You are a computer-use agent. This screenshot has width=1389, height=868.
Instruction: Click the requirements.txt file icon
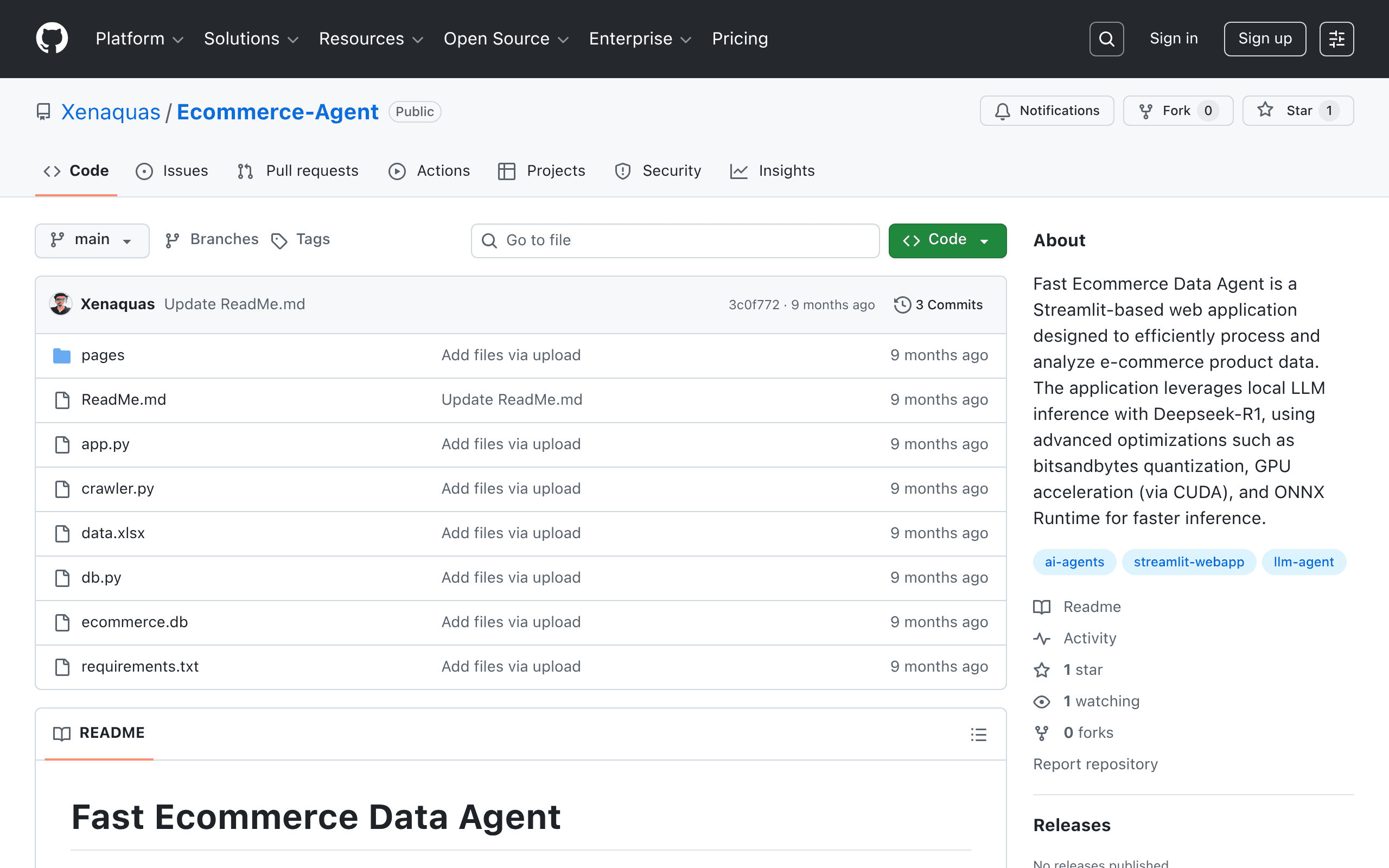point(62,667)
